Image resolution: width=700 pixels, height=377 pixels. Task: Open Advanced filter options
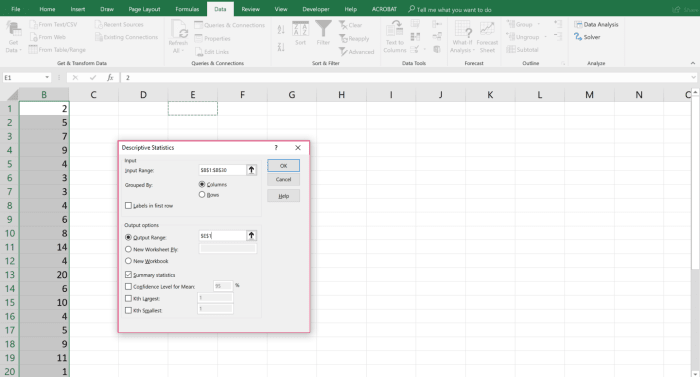tap(356, 52)
